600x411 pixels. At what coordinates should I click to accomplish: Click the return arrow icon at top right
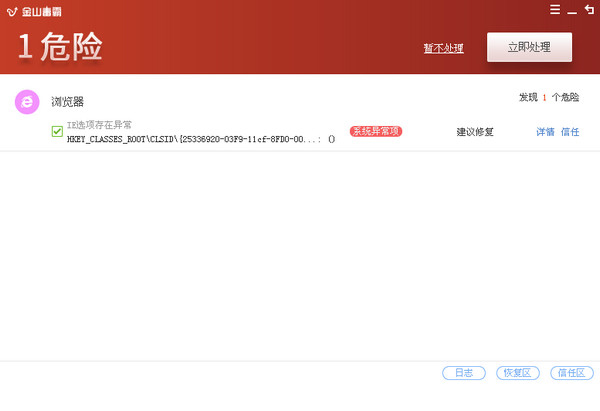click(x=589, y=10)
